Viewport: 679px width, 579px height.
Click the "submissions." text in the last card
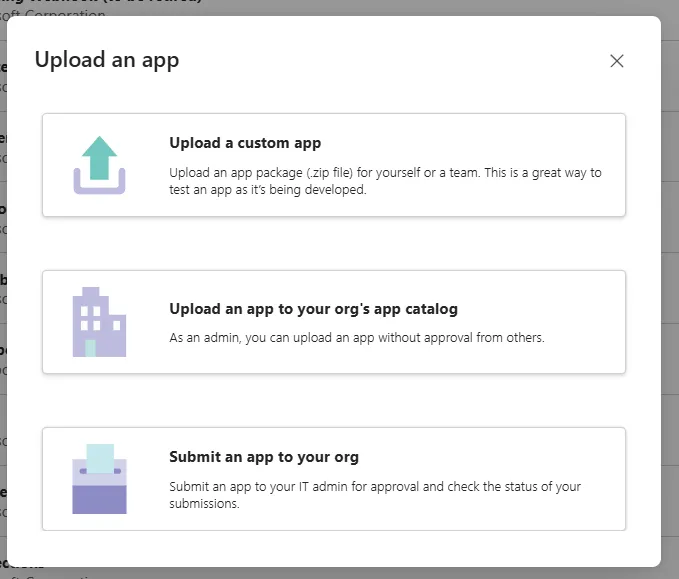(204, 504)
